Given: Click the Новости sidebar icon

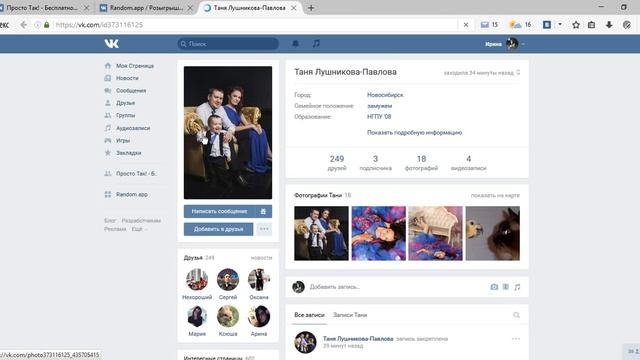Looking at the screenshot, I should coord(108,78).
